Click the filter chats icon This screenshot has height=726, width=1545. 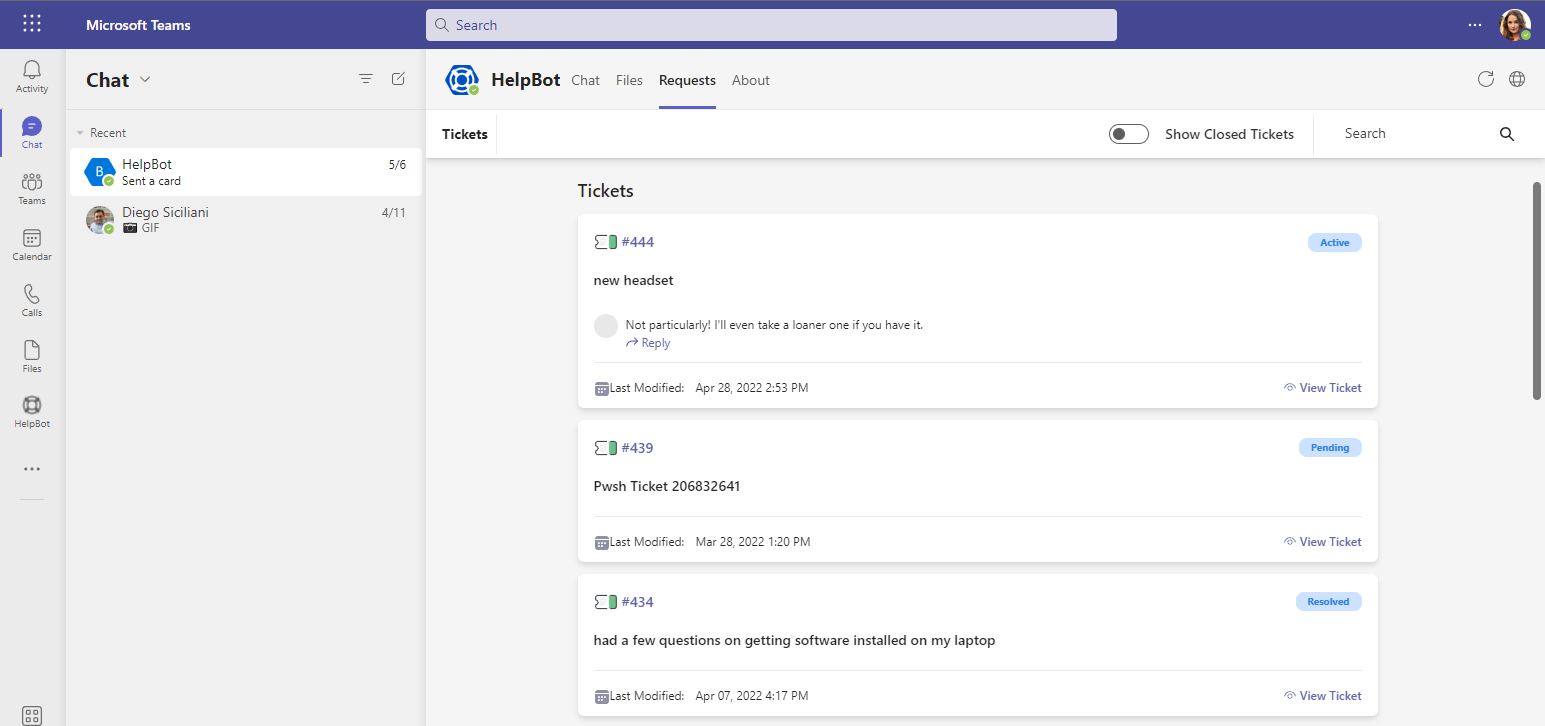coord(366,79)
